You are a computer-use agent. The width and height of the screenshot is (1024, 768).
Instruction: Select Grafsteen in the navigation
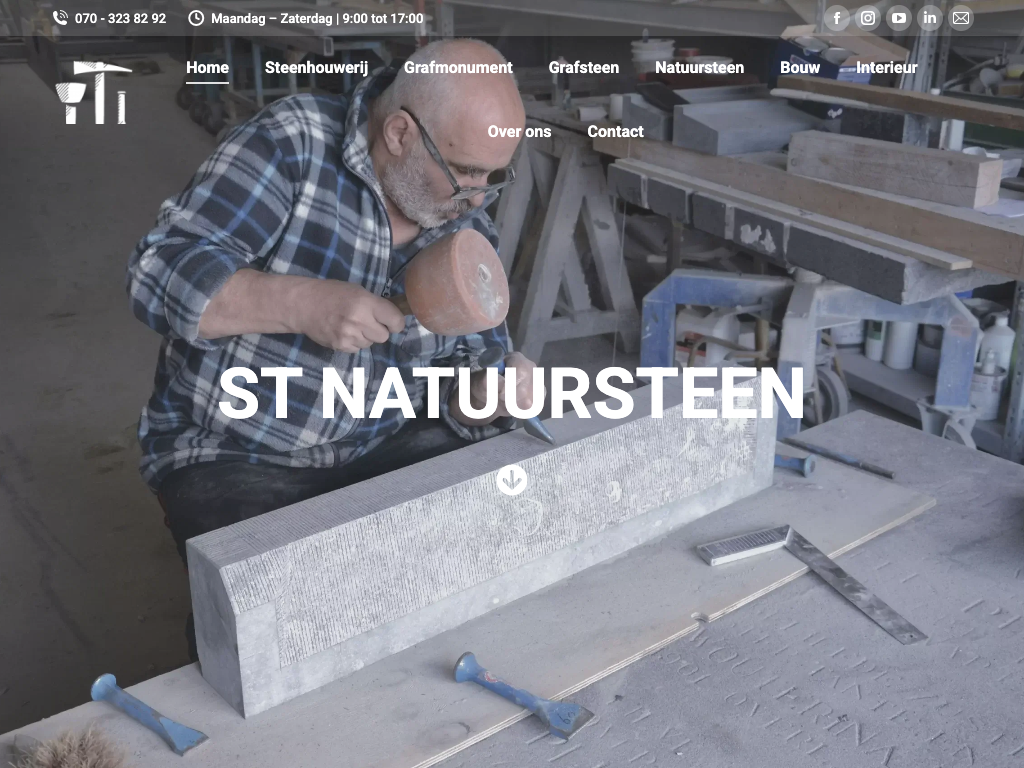[583, 68]
